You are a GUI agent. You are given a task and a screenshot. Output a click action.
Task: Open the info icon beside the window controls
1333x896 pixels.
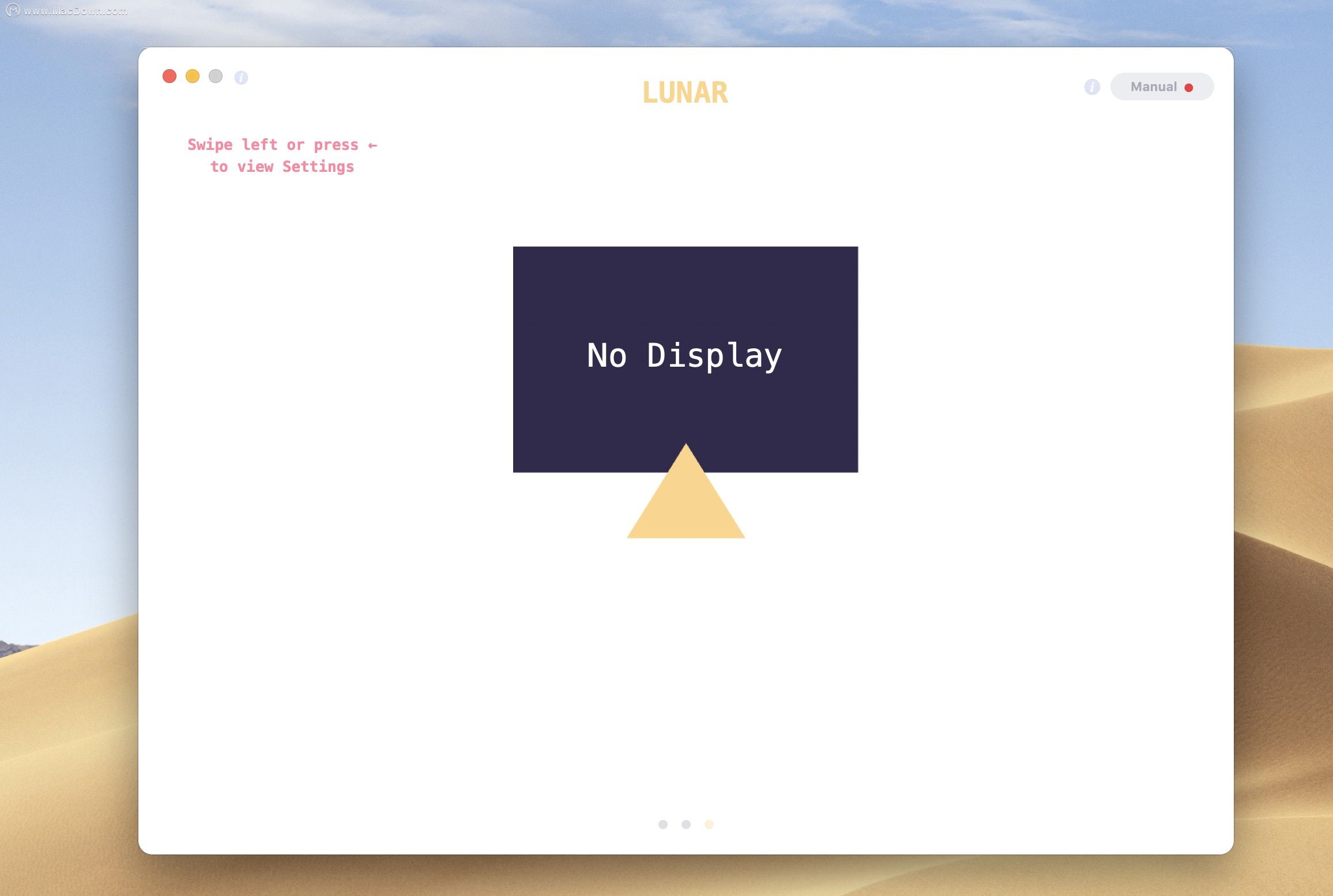click(241, 77)
